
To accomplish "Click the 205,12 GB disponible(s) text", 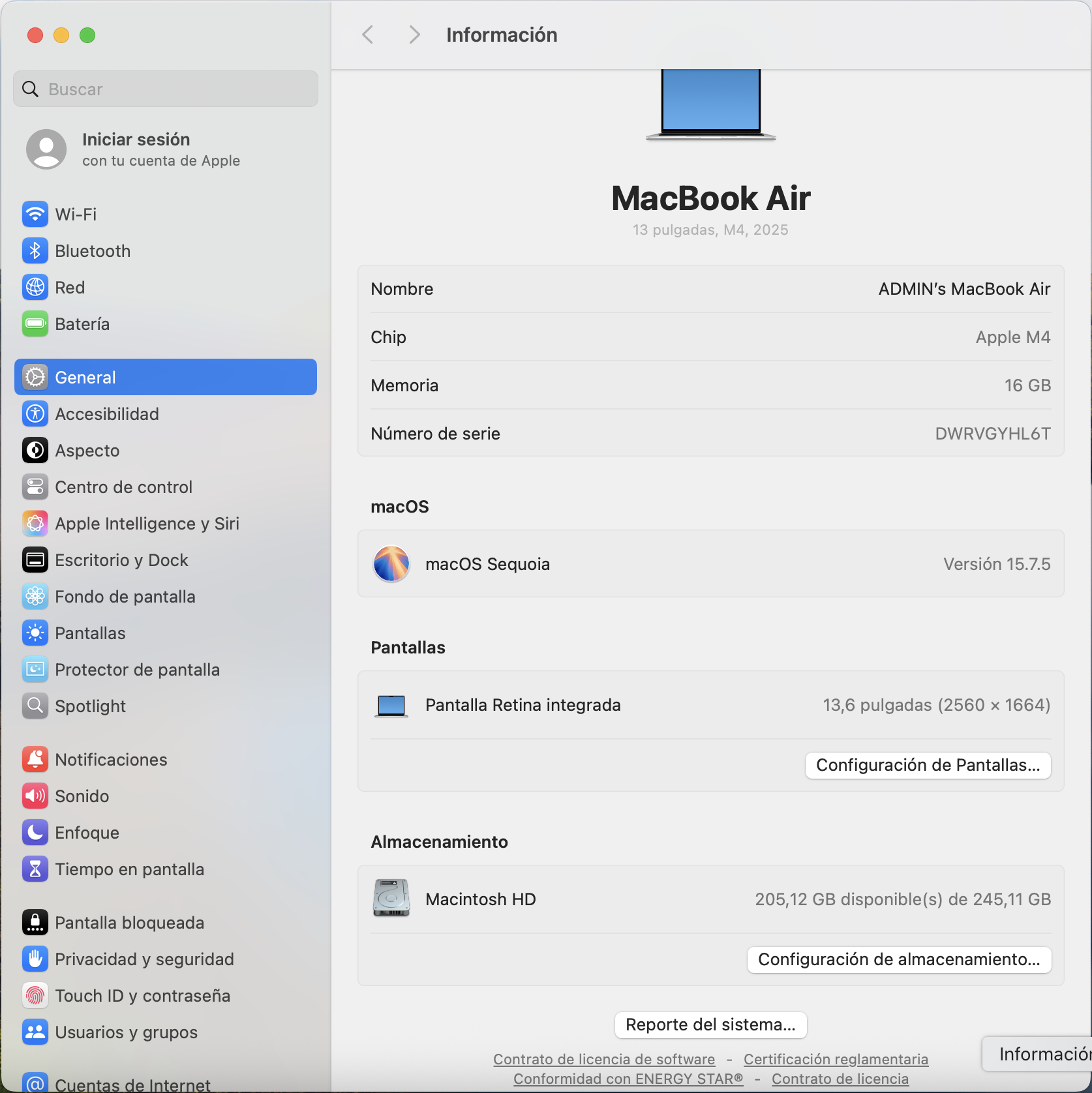I will [903, 899].
